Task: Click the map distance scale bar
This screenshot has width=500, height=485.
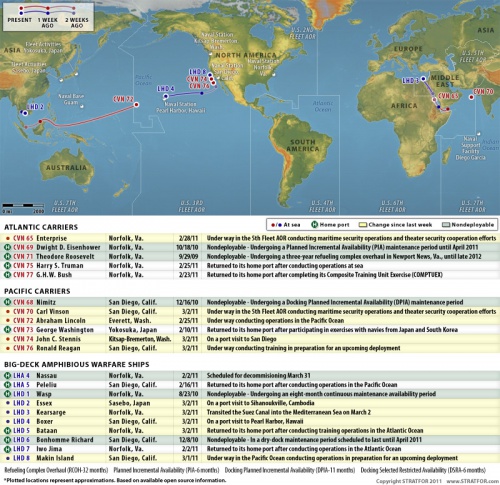Action: click(x=23, y=205)
